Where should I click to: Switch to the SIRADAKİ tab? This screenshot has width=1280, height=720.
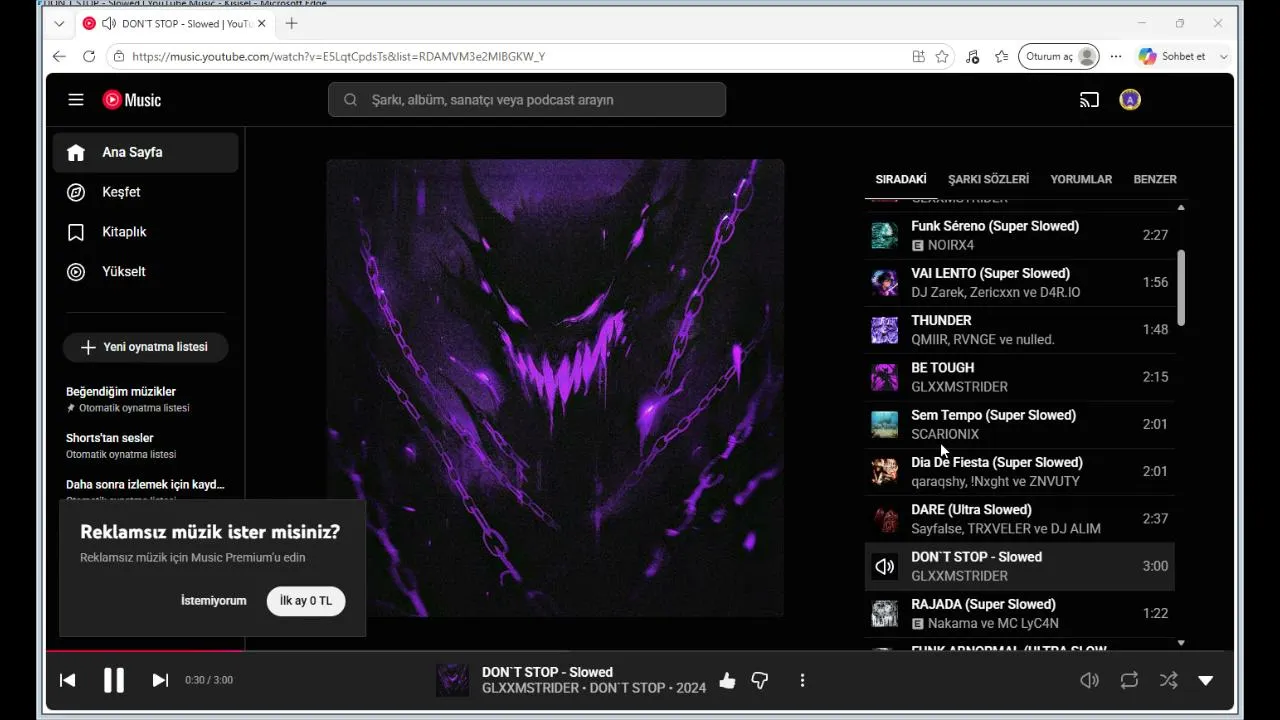901,179
